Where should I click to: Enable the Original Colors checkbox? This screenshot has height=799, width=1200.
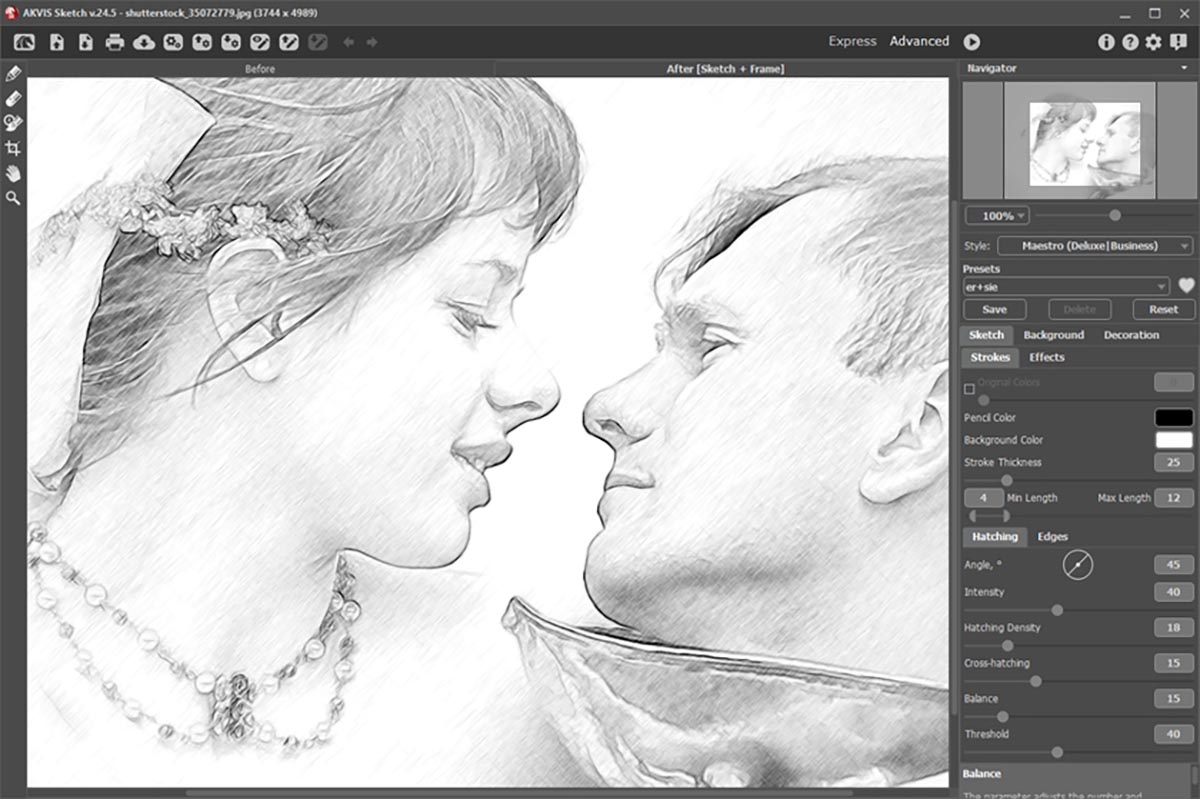point(969,388)
